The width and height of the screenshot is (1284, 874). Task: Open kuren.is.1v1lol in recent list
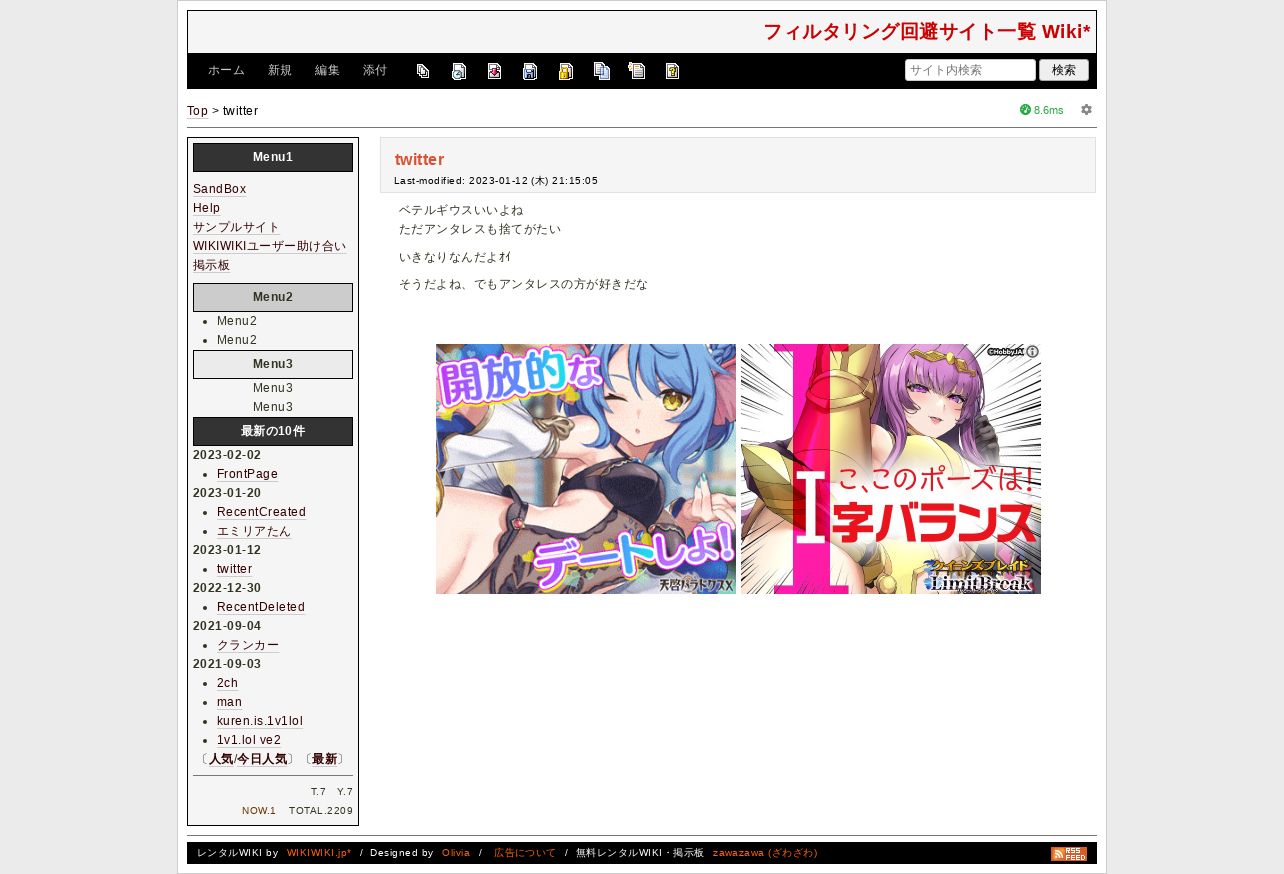pos(260,721)
